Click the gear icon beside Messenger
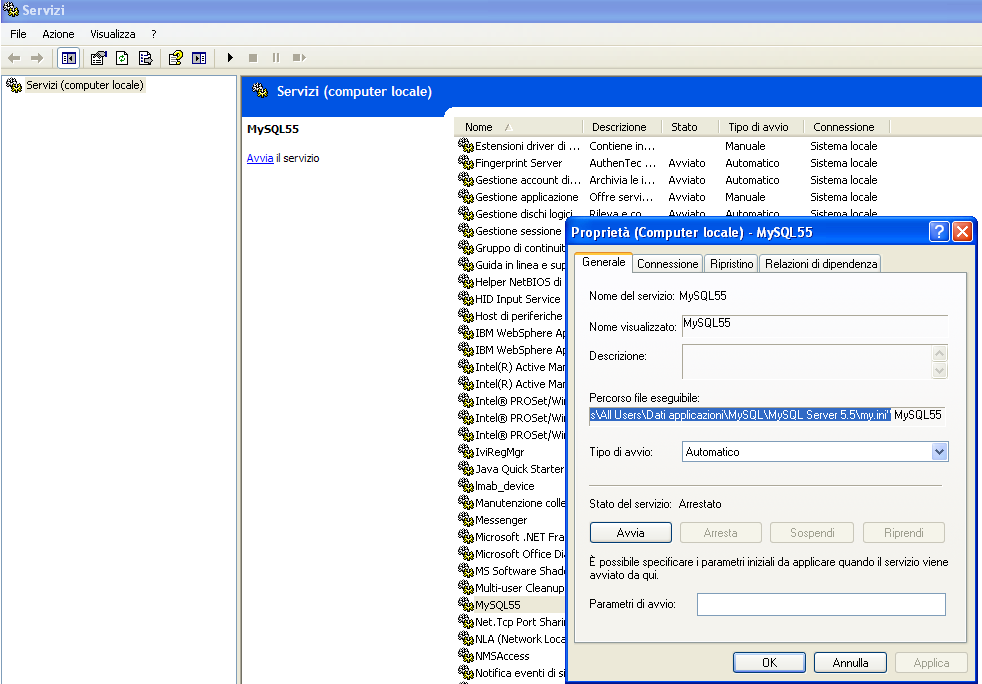Viewport: 982px width, 684px height. click(x=466, y=520)
